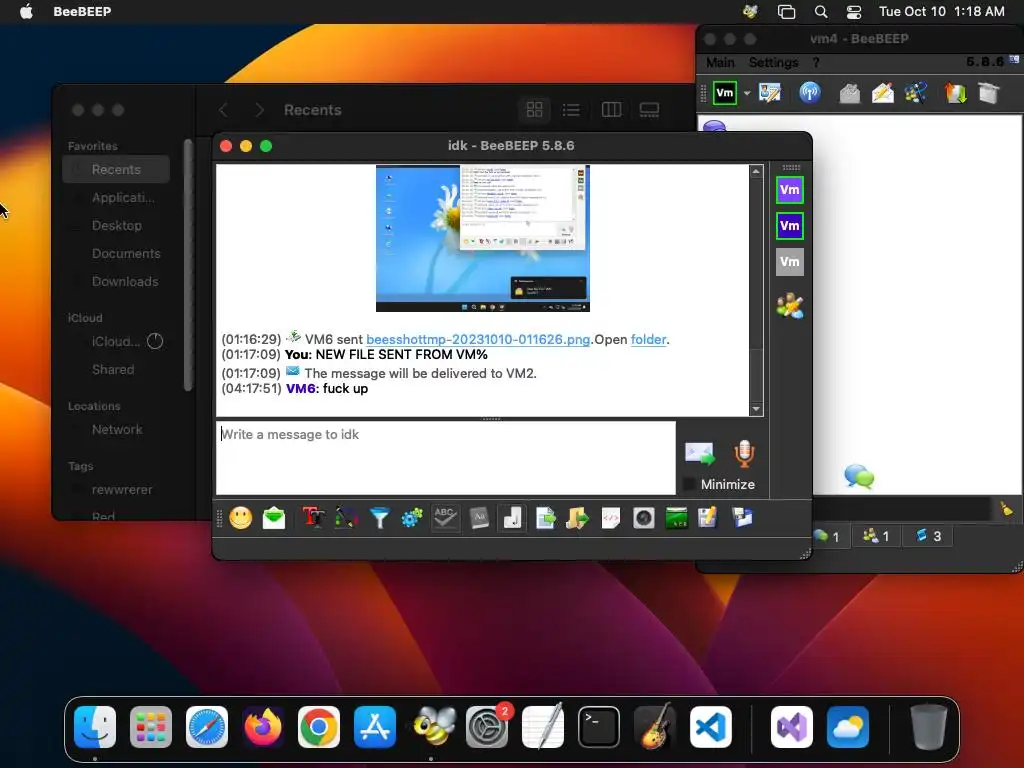Open Spotlight search in the menu bar
Image resolution: width=1024 pixels, height=768 pixels.
point(821,12)
